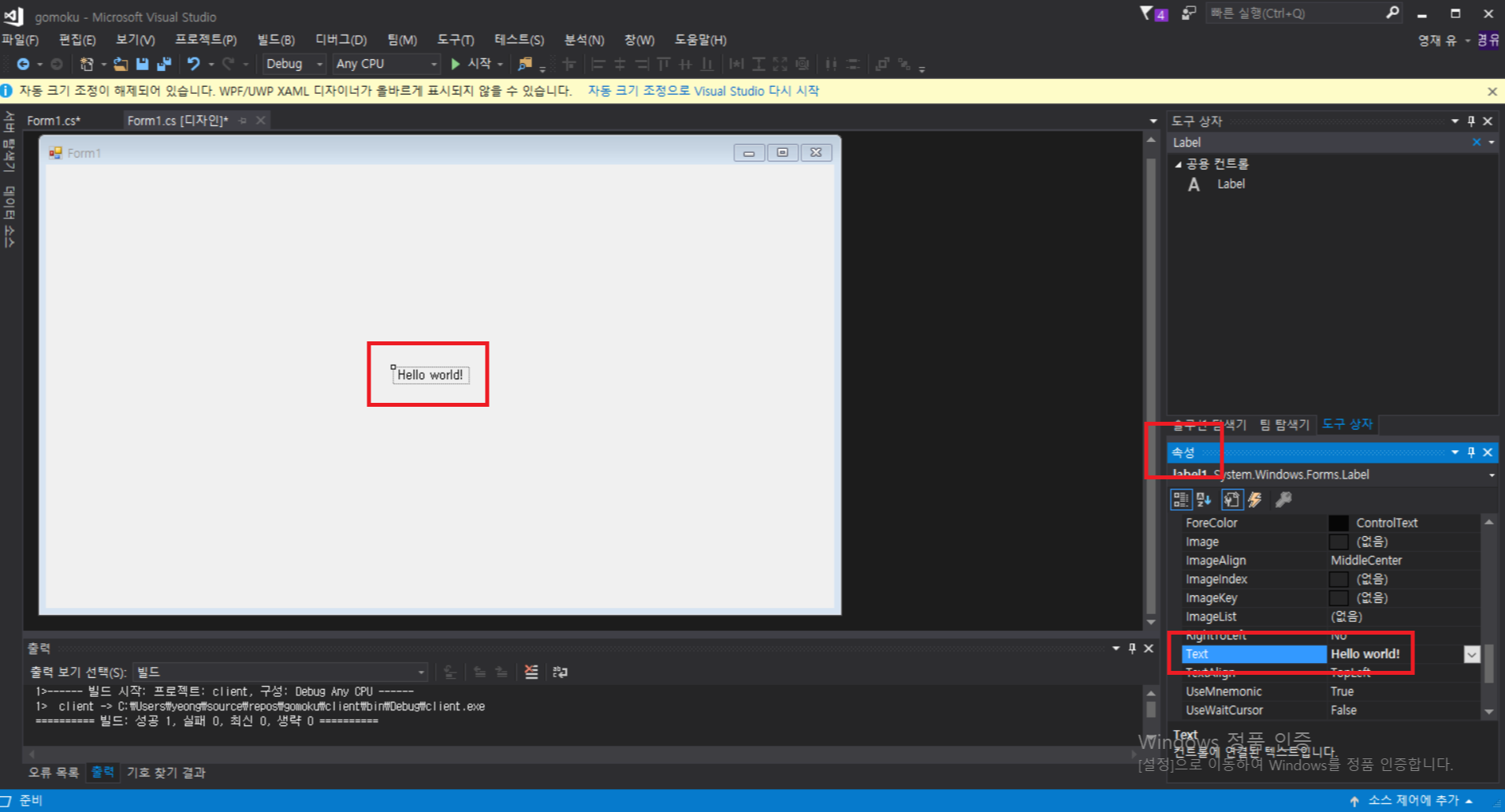This screenshot has width=1505, height=812.
Task: Open the 도구(T) menu
Action: point(456,39)
